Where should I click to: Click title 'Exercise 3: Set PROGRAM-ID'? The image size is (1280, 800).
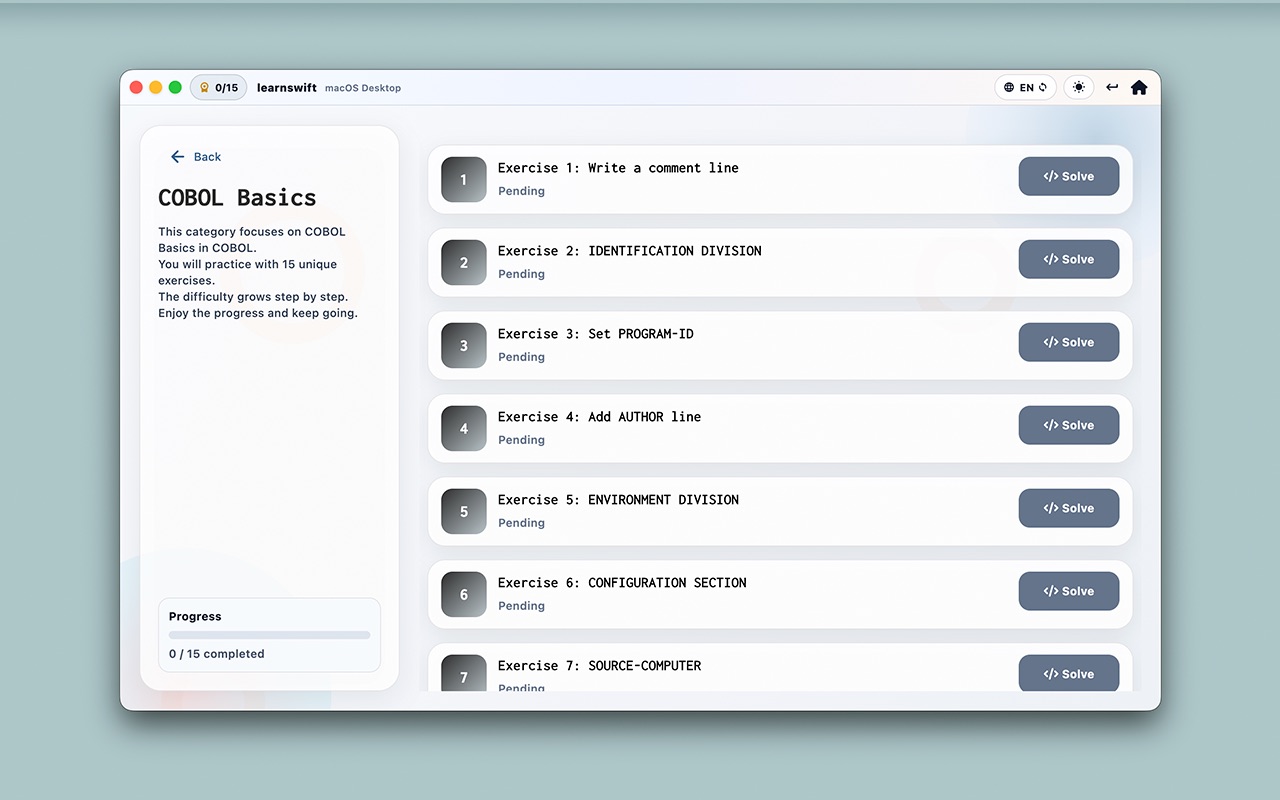tap(596, 334)
